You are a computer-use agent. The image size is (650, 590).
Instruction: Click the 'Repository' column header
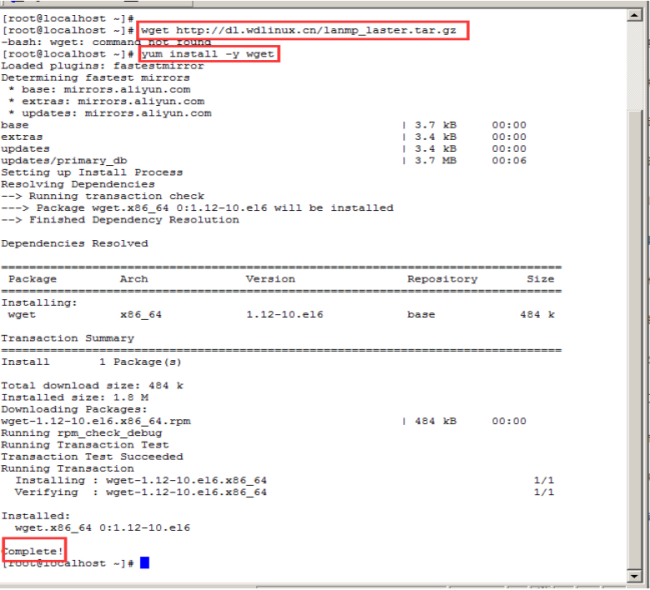coord(441,279)
